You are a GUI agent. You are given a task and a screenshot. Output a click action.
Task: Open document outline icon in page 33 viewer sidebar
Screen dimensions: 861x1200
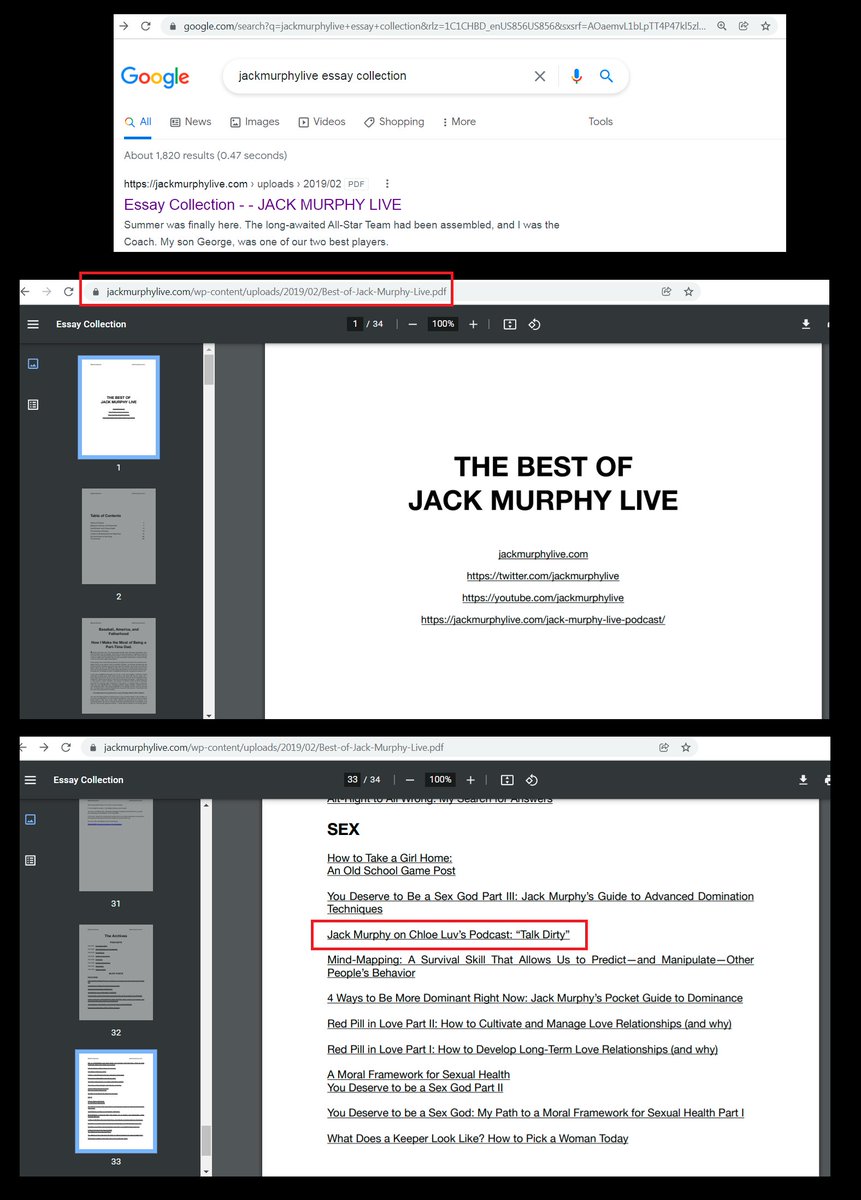tap(31, 860)
